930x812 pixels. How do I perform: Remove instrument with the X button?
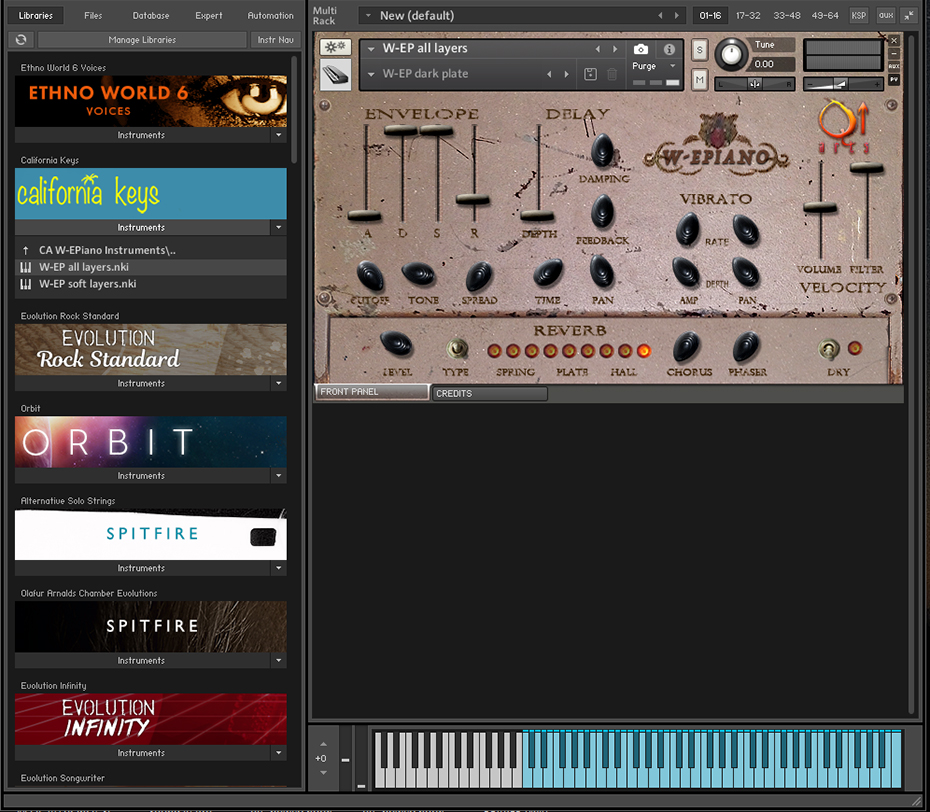(x=894, y=40)
